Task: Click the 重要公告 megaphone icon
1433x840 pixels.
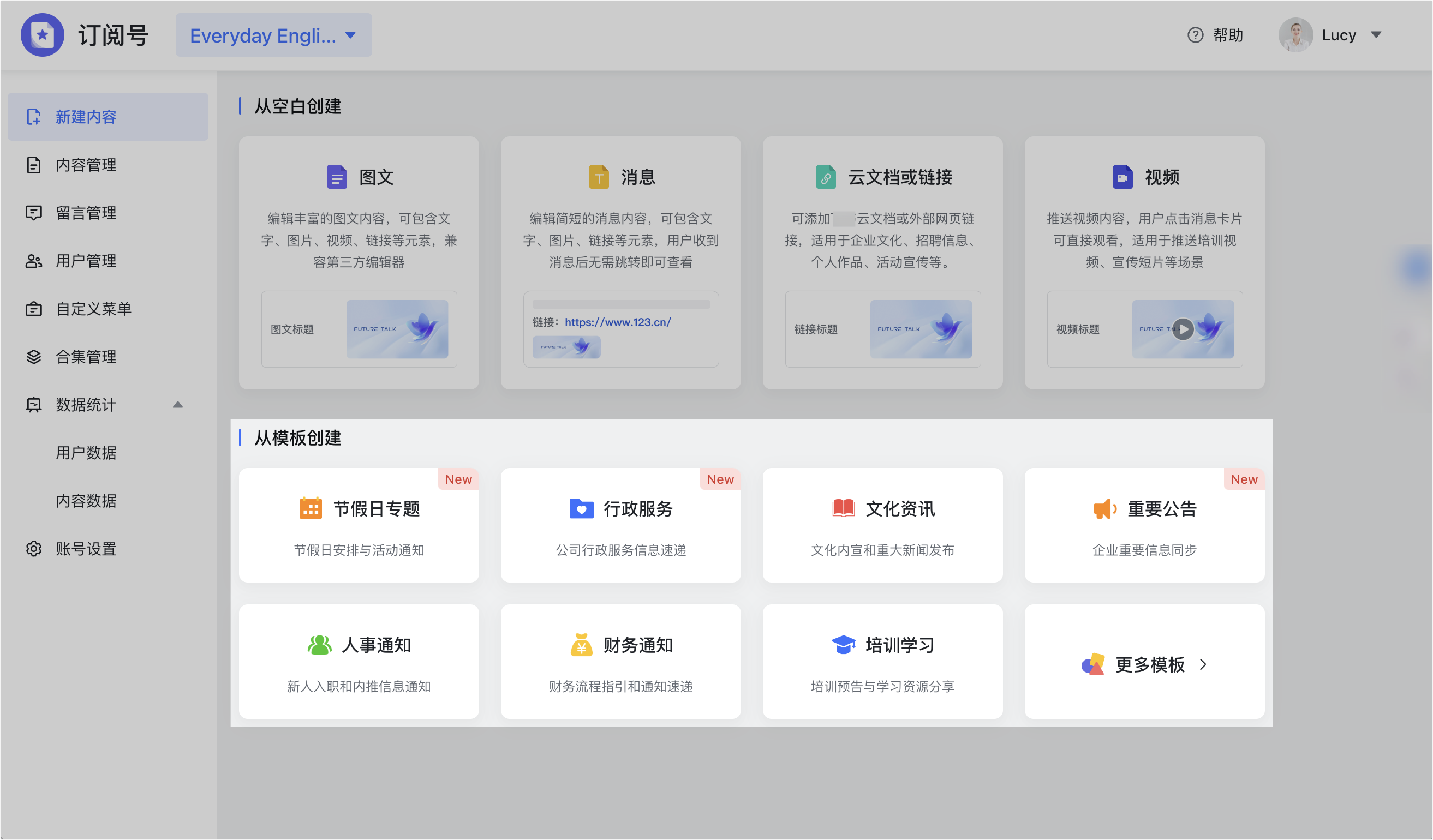Action: pos(1105,508)
